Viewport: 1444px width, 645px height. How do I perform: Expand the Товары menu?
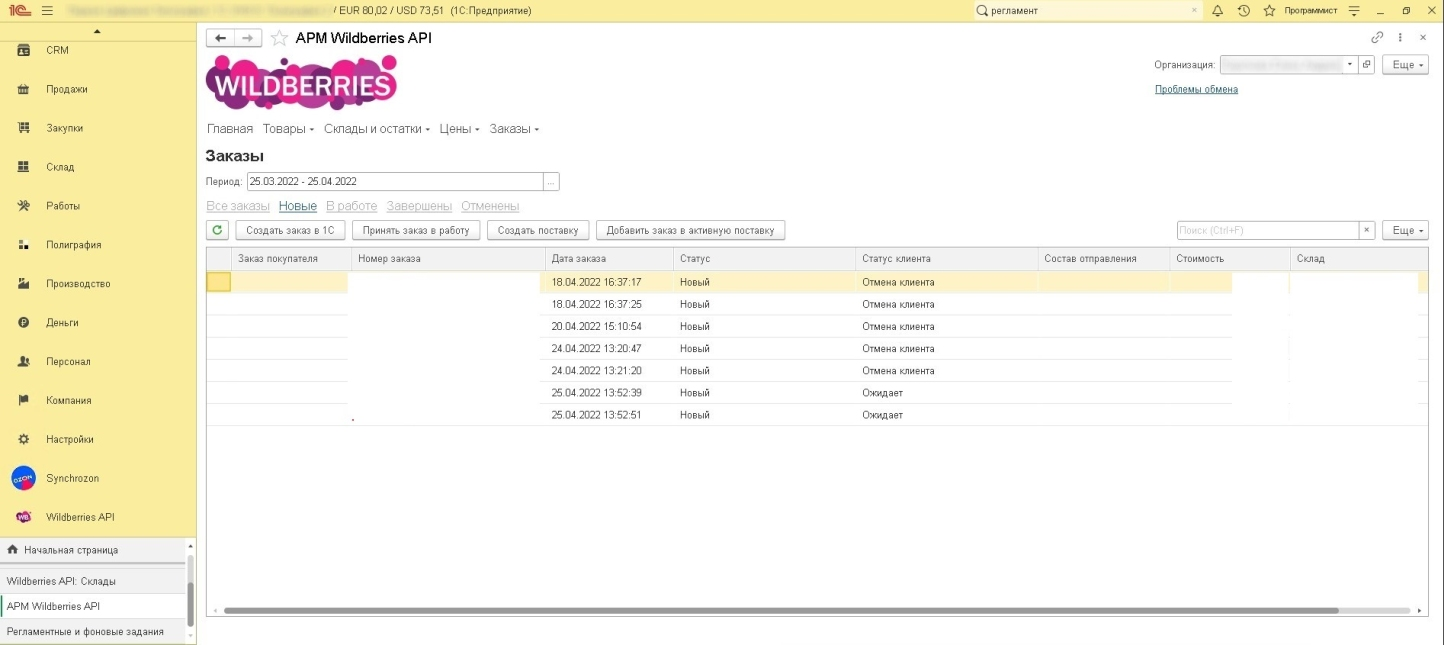[288, 129]
